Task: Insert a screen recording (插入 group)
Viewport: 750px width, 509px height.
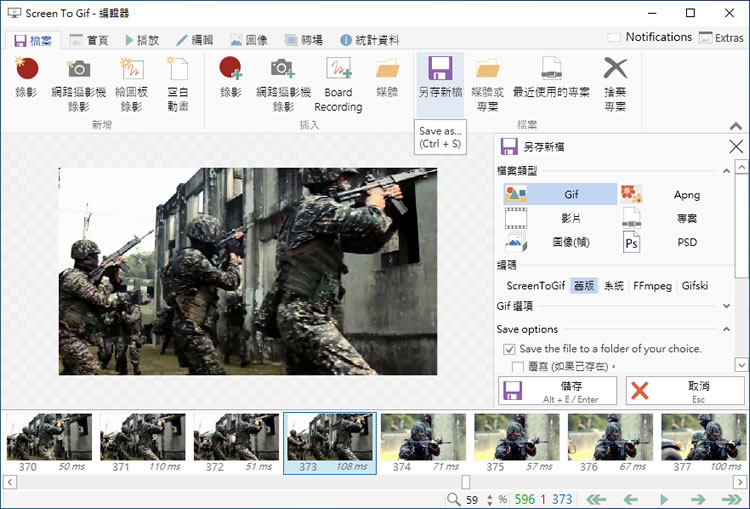Action: point(231,78)
